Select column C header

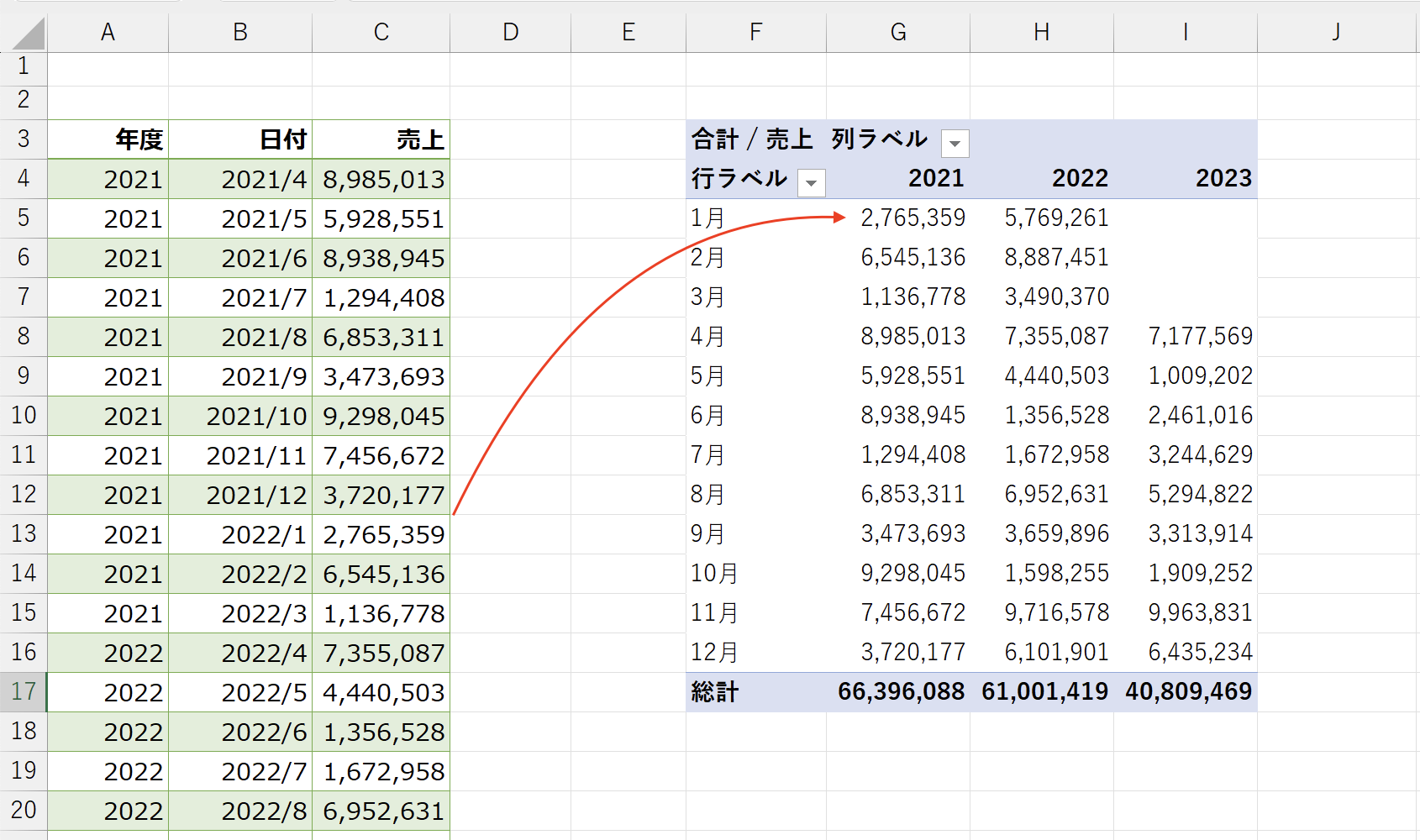(x=381, y=32)
